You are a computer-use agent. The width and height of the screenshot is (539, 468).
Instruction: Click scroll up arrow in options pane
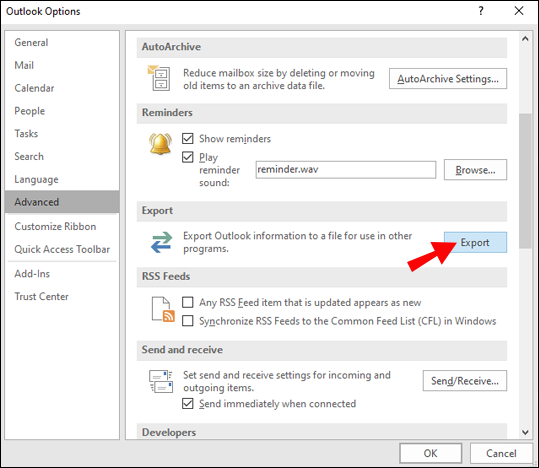(525, 39)
